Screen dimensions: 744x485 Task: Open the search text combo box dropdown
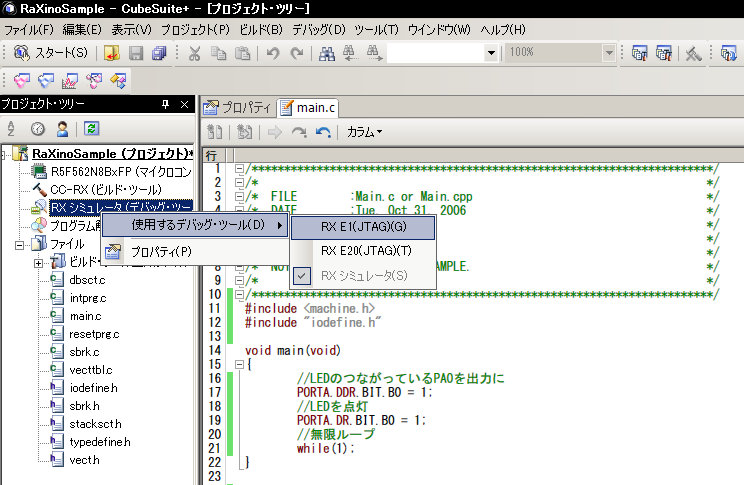coord(491,53)
